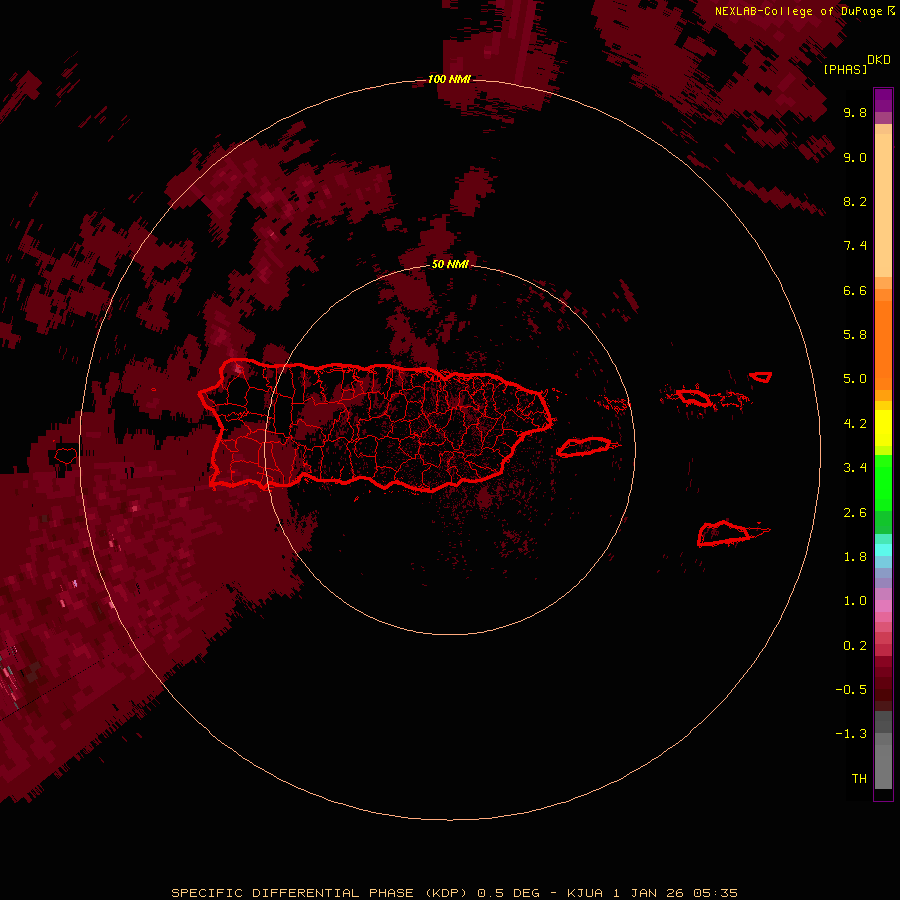
Task: Click the 50 NMI range ring label
Action: tap(450, 264)
